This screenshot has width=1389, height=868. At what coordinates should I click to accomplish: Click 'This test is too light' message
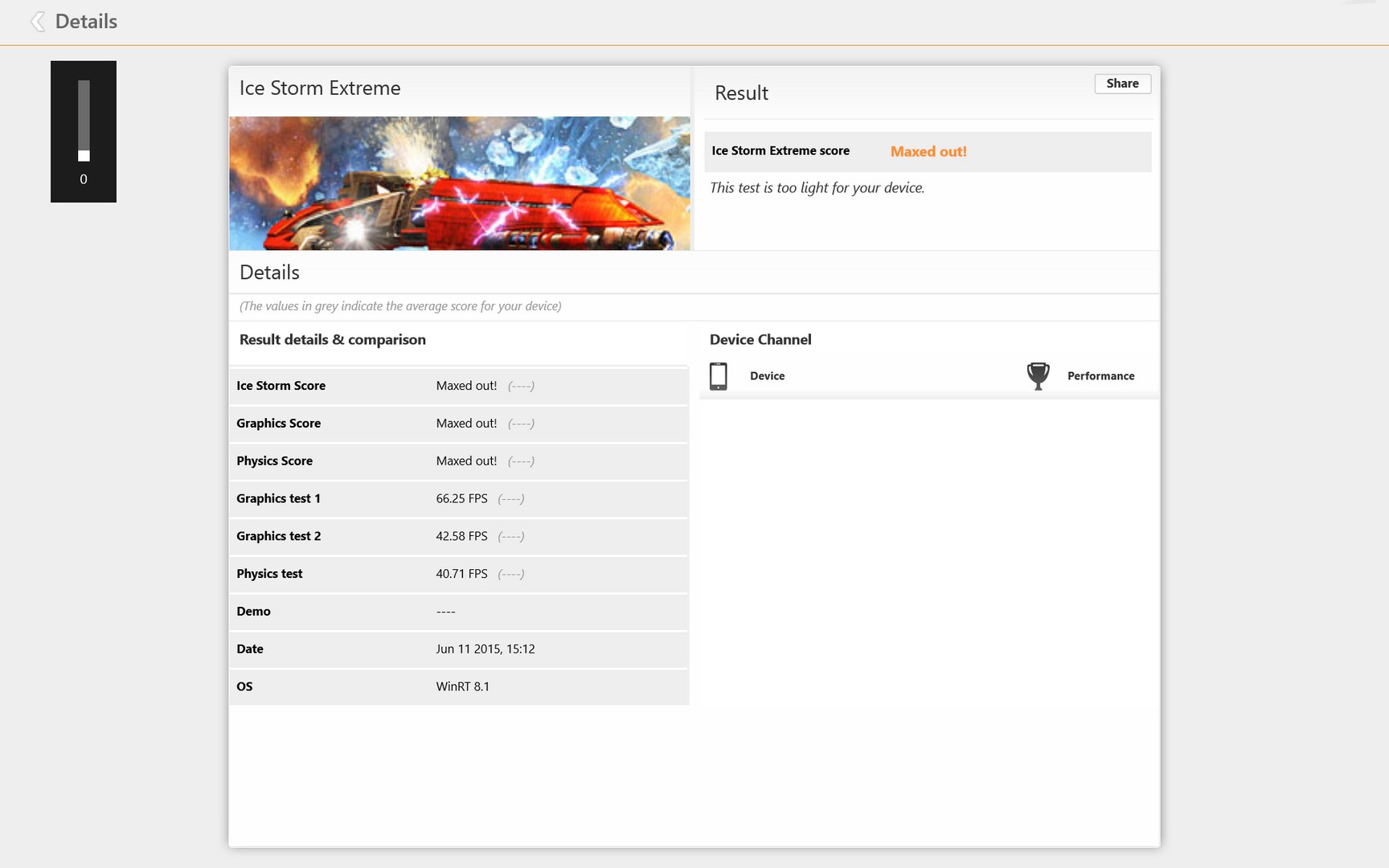tap(817, 188)
